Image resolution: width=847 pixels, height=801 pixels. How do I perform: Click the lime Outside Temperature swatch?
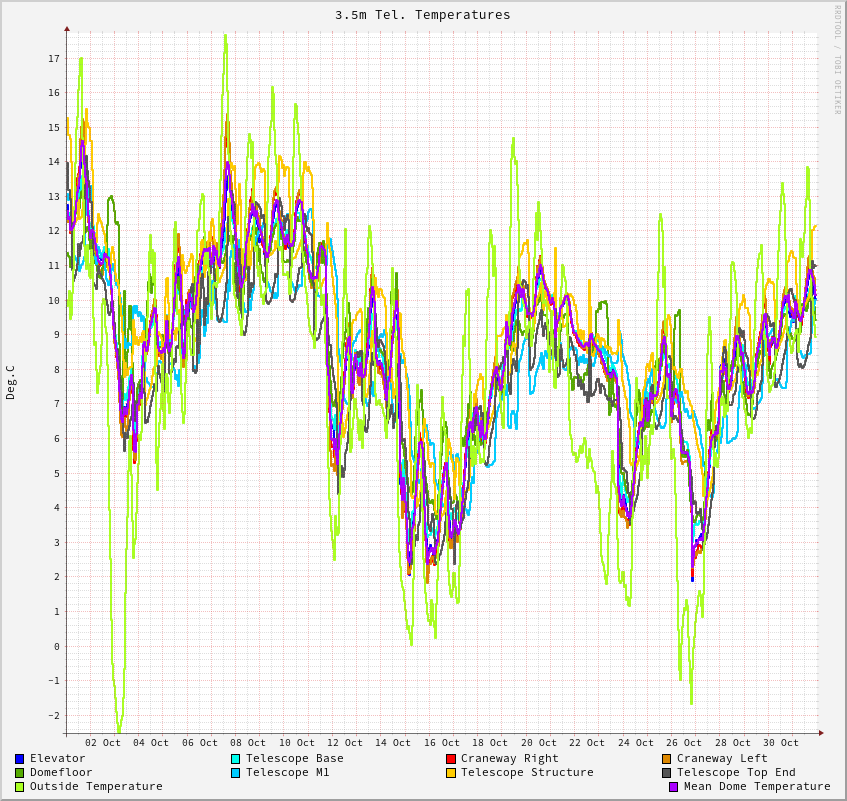(19, 787)
